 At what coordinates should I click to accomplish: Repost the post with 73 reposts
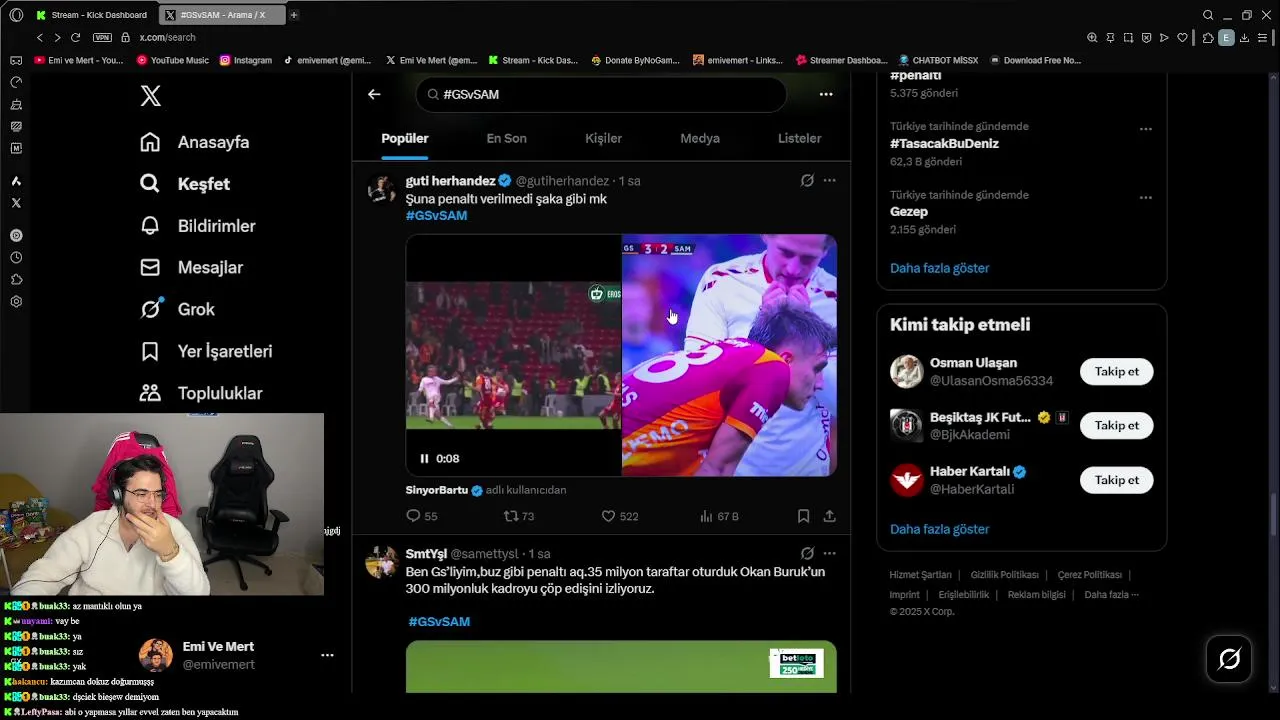518,517
